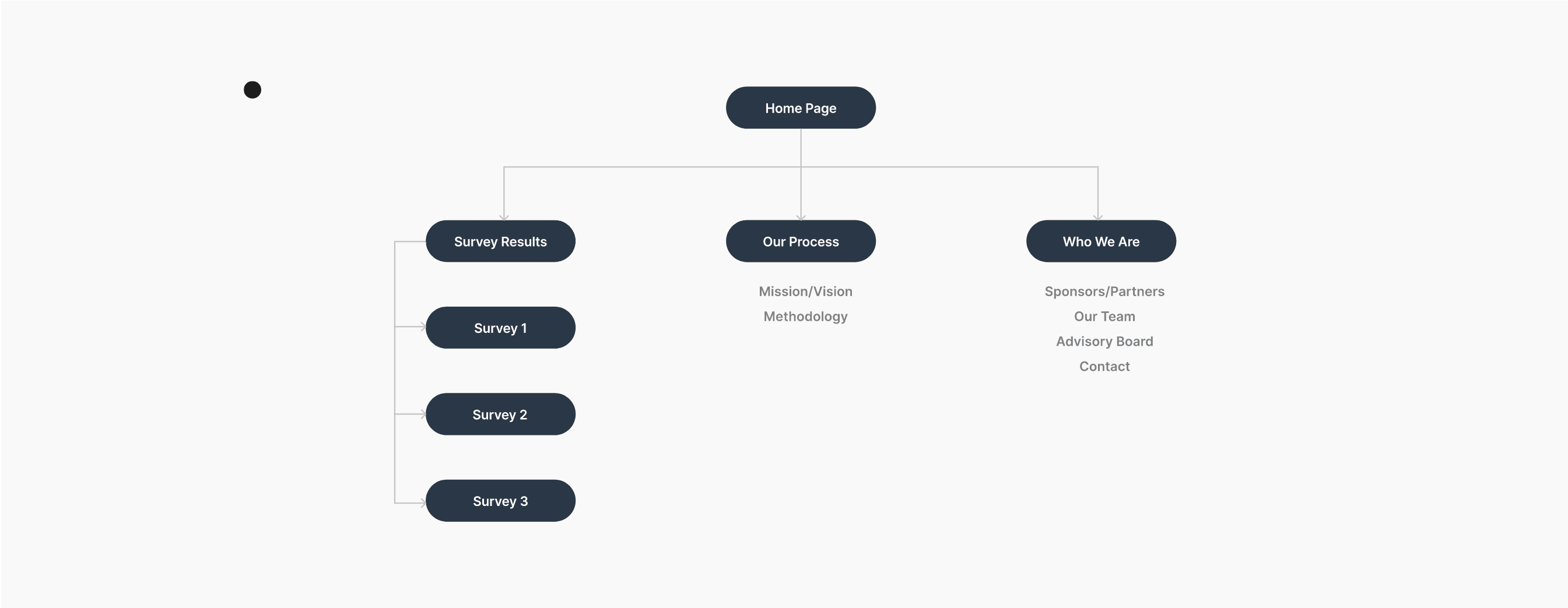Click the Sponsors/Partners text
The height and width of the screenshot is (608, 1568).
[1104, 291]
